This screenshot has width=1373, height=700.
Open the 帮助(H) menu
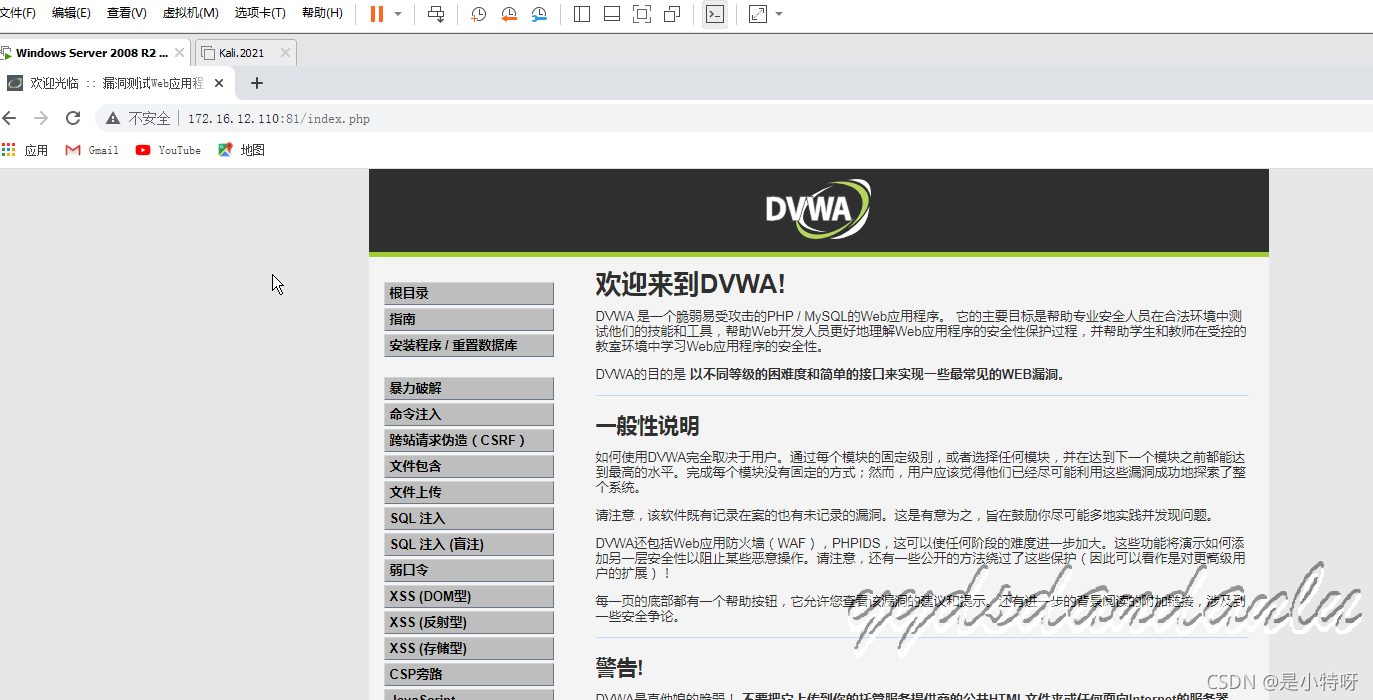[322, 13]
